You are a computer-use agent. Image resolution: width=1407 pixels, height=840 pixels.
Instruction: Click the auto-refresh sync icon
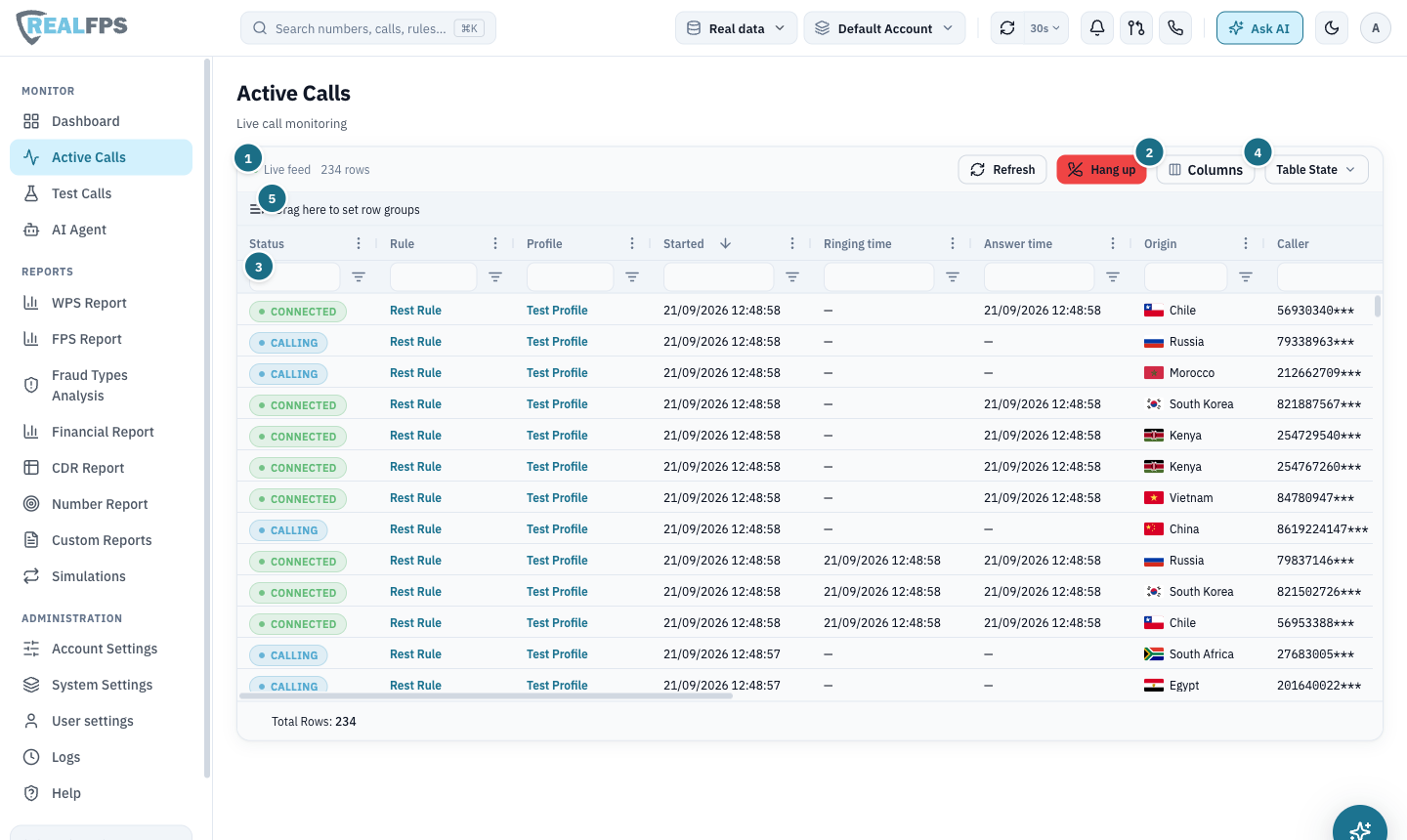pos(1007,28)
